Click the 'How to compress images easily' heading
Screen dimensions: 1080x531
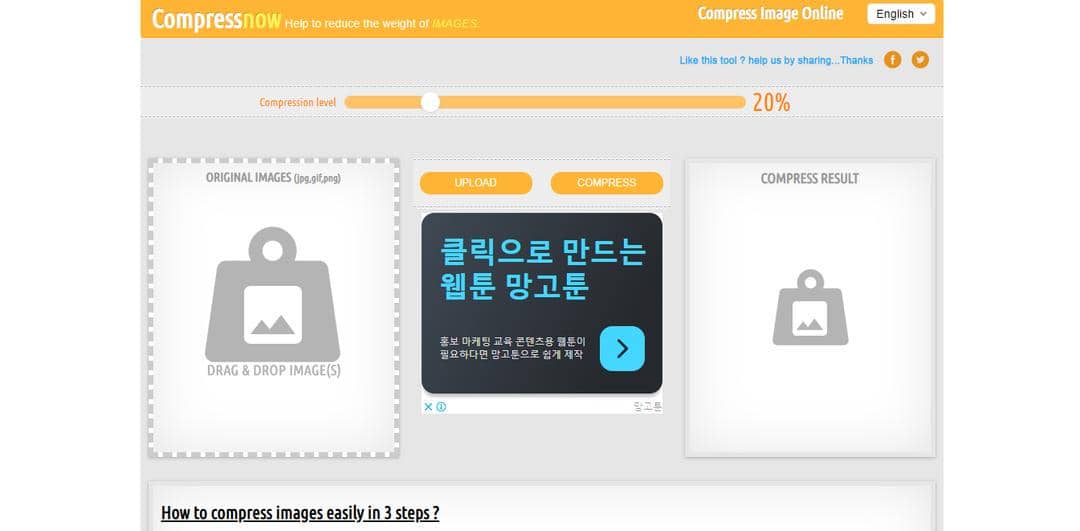[x=300, y=513]
